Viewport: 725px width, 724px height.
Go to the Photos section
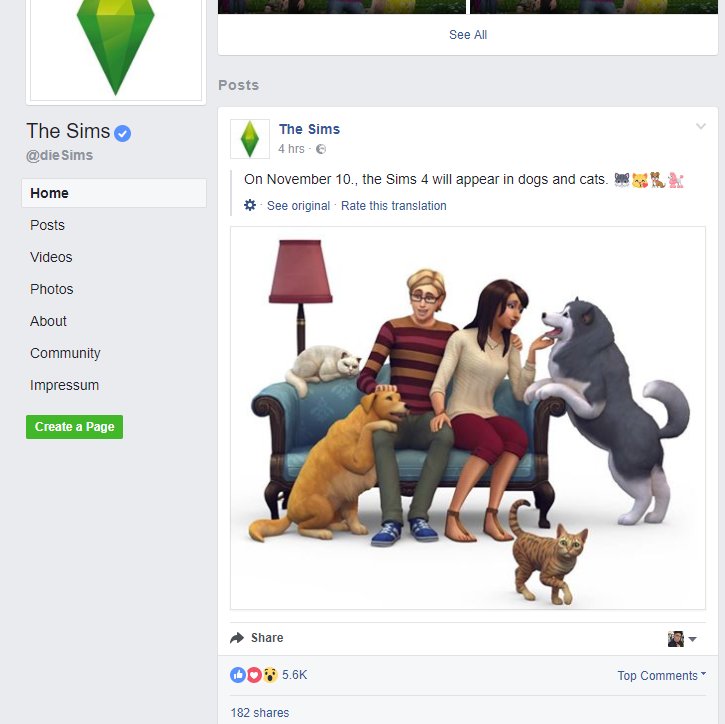[x=52, y=289]
